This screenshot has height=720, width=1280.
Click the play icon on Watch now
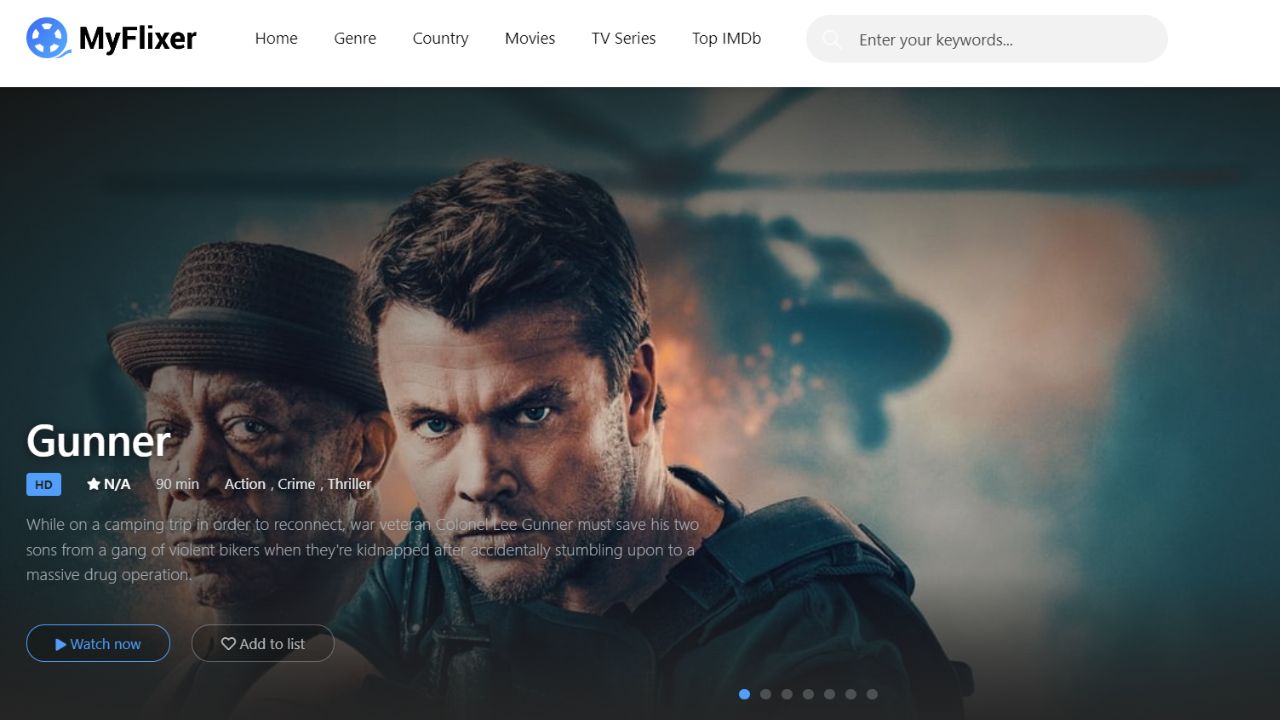(x=61, y=643)
